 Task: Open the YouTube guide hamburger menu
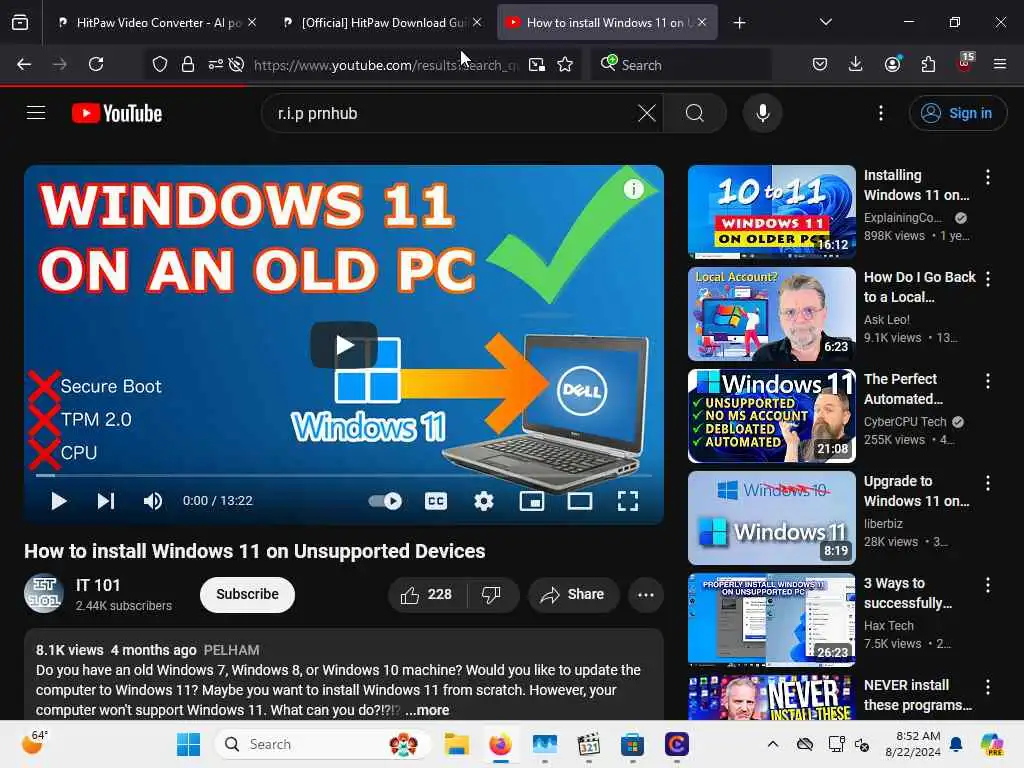pyautogui.click(x=36, y=113)
